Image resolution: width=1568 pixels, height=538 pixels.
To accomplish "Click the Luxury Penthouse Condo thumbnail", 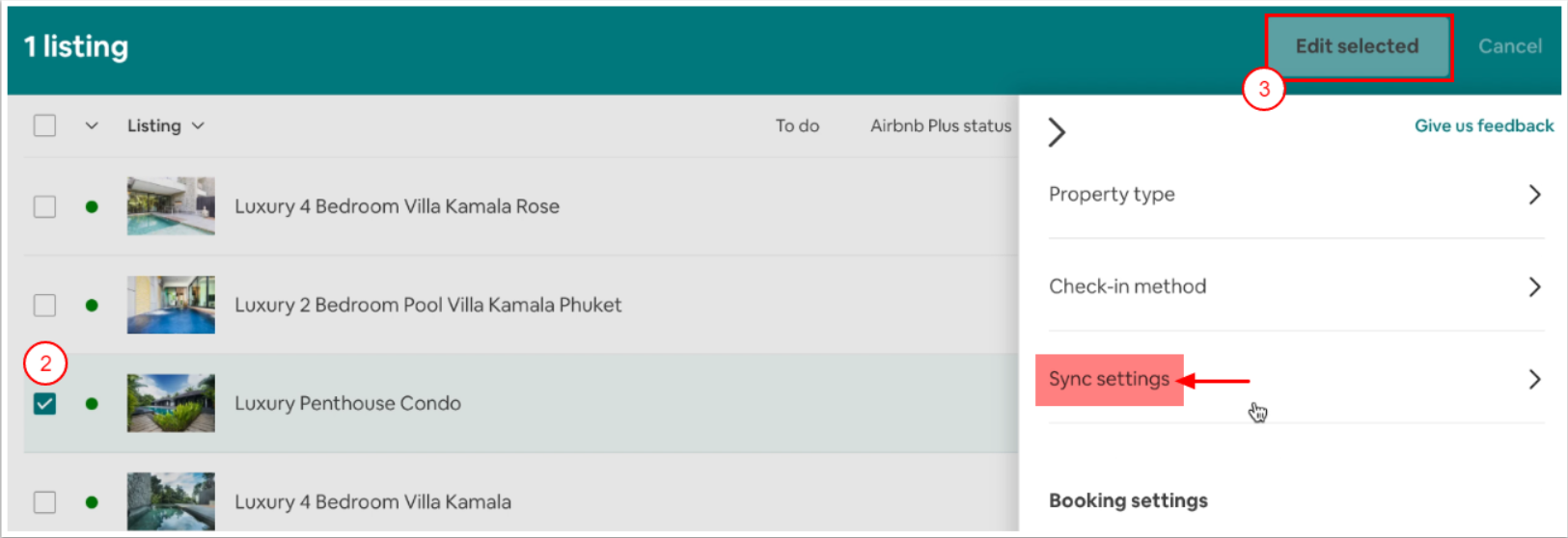I will click(x=171, y=403).
